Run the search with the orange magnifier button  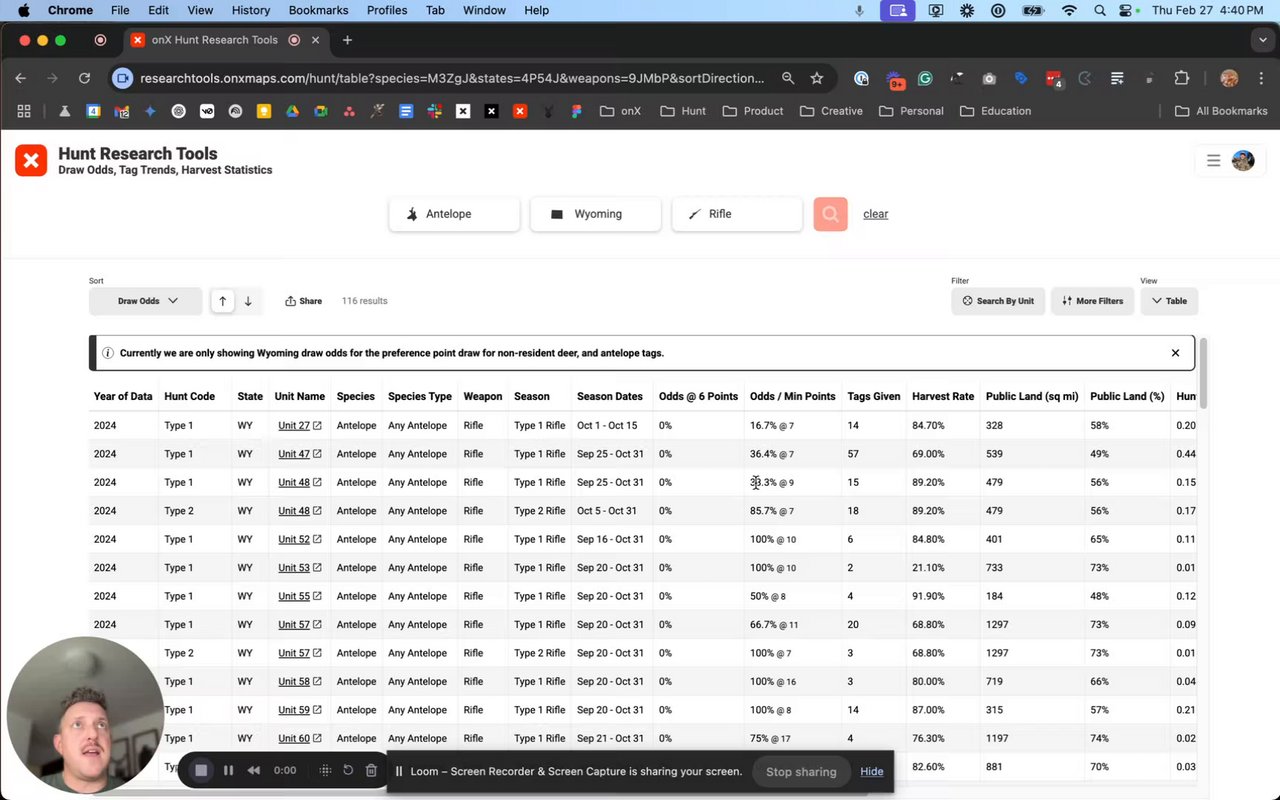click(830, 214)
